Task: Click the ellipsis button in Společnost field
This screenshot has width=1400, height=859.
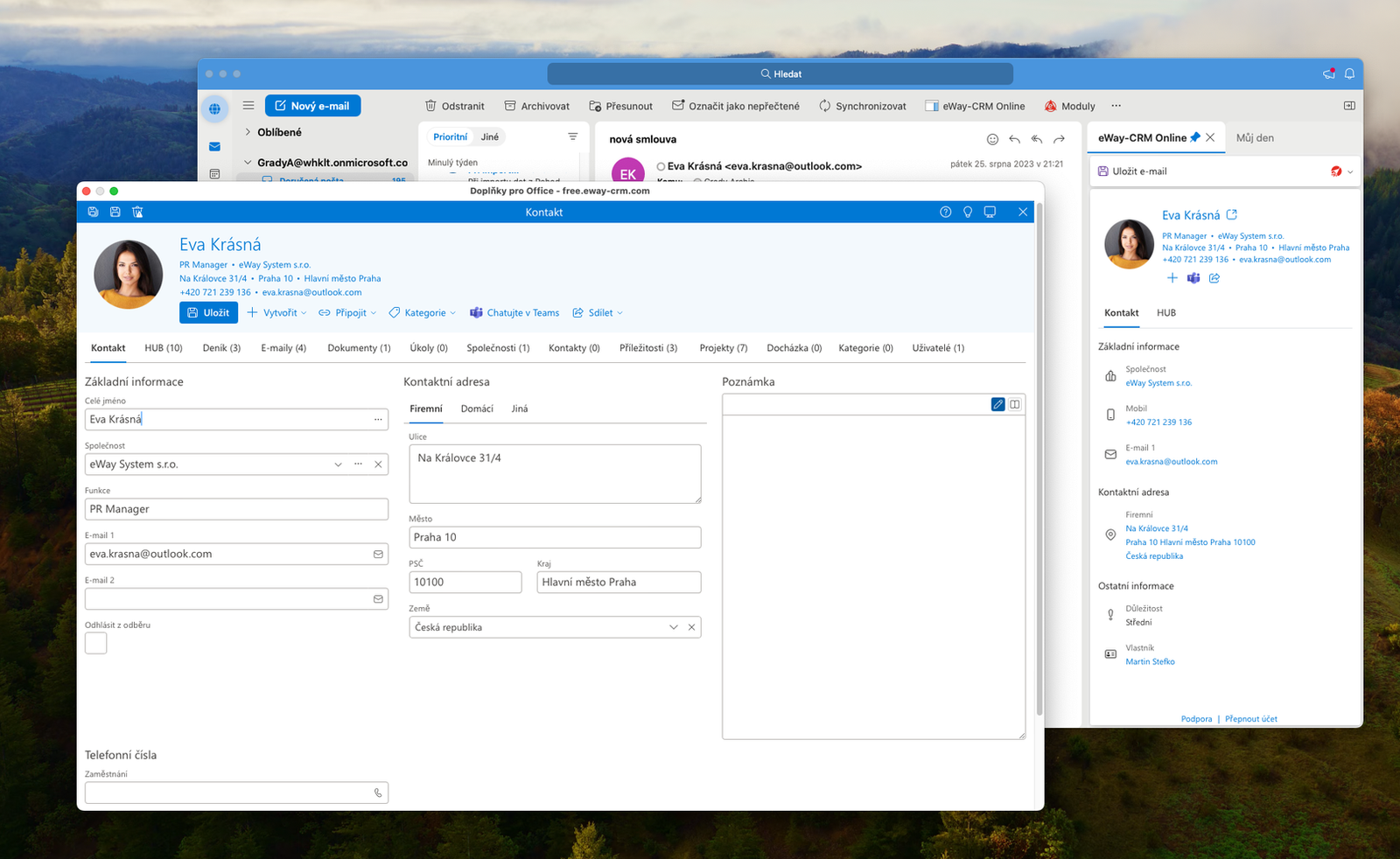Action: coord(358,464)
